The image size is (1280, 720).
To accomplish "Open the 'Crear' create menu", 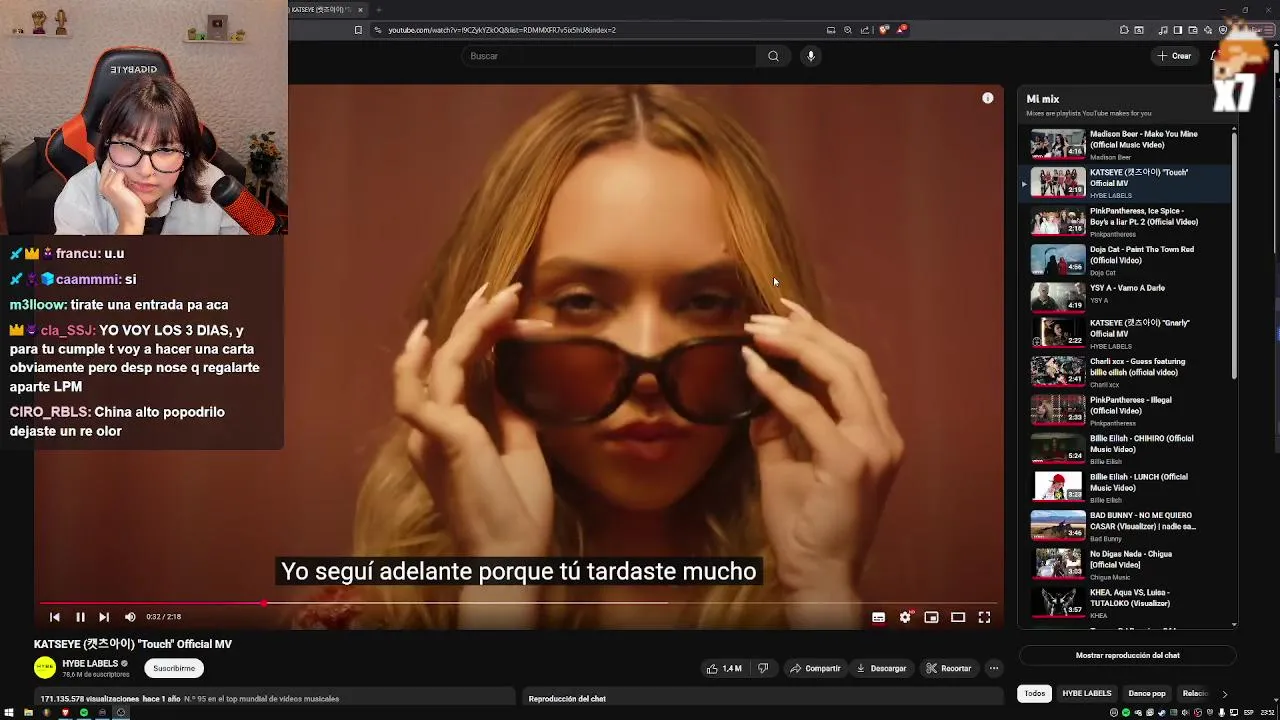I will [x=1174, y=56].
